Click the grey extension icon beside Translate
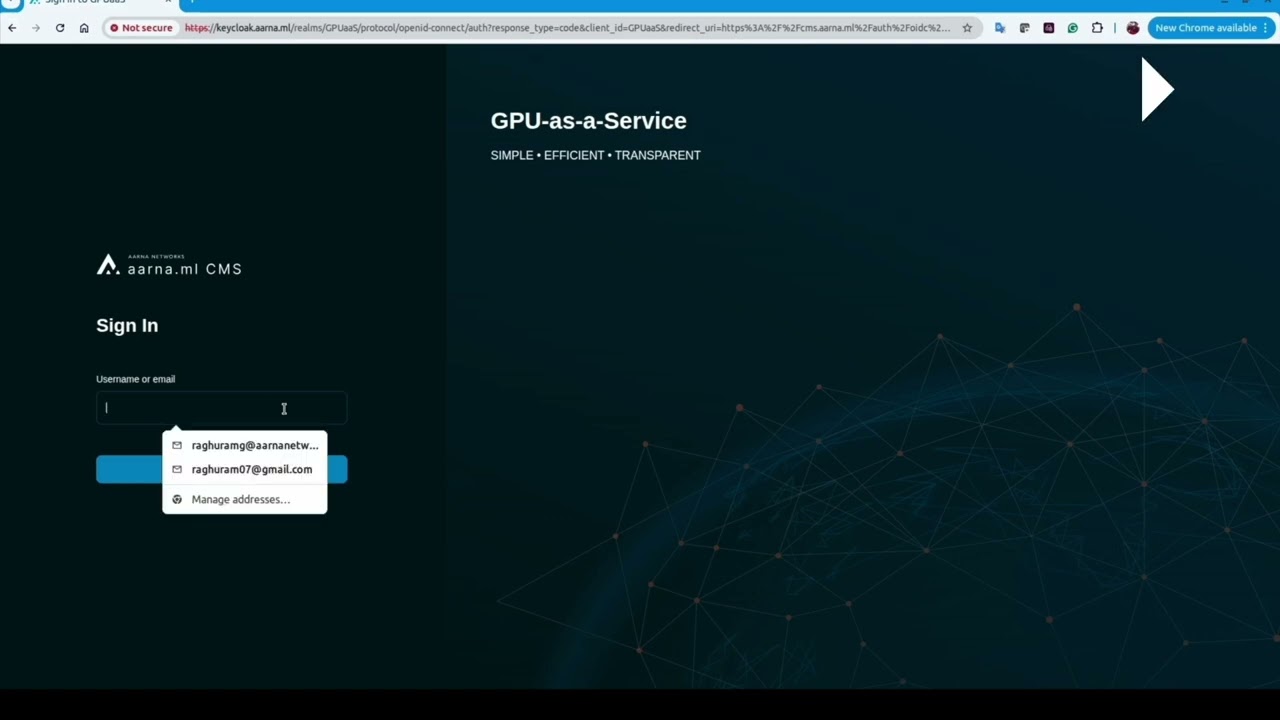The image size is (1280, 720). [1024, 28]
